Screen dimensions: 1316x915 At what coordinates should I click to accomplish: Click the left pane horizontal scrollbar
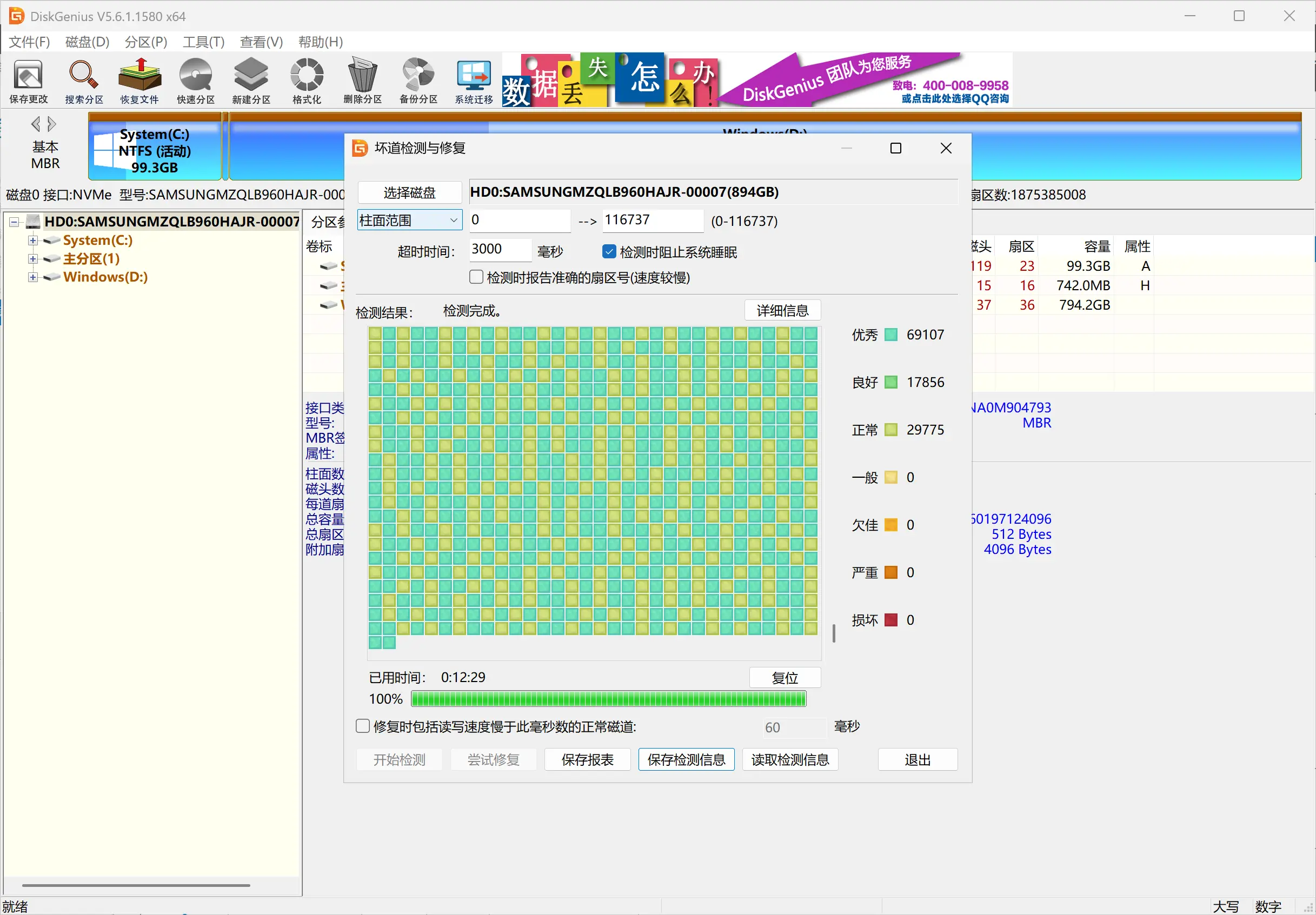coord(136,885)
